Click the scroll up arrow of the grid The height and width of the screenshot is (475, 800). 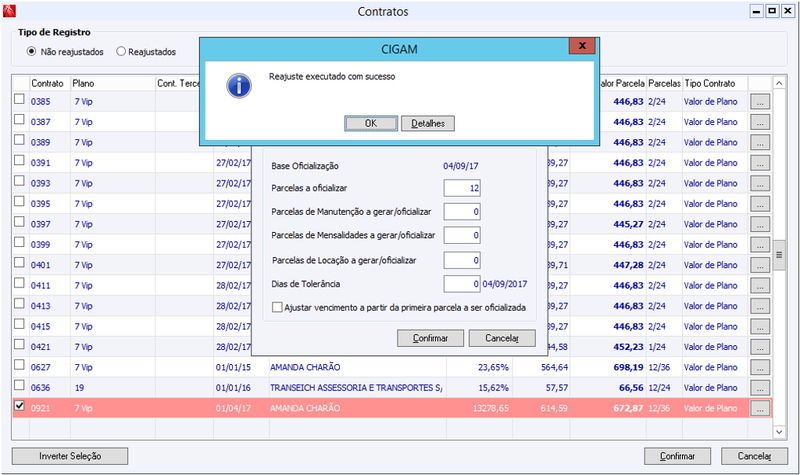point(779,83)
